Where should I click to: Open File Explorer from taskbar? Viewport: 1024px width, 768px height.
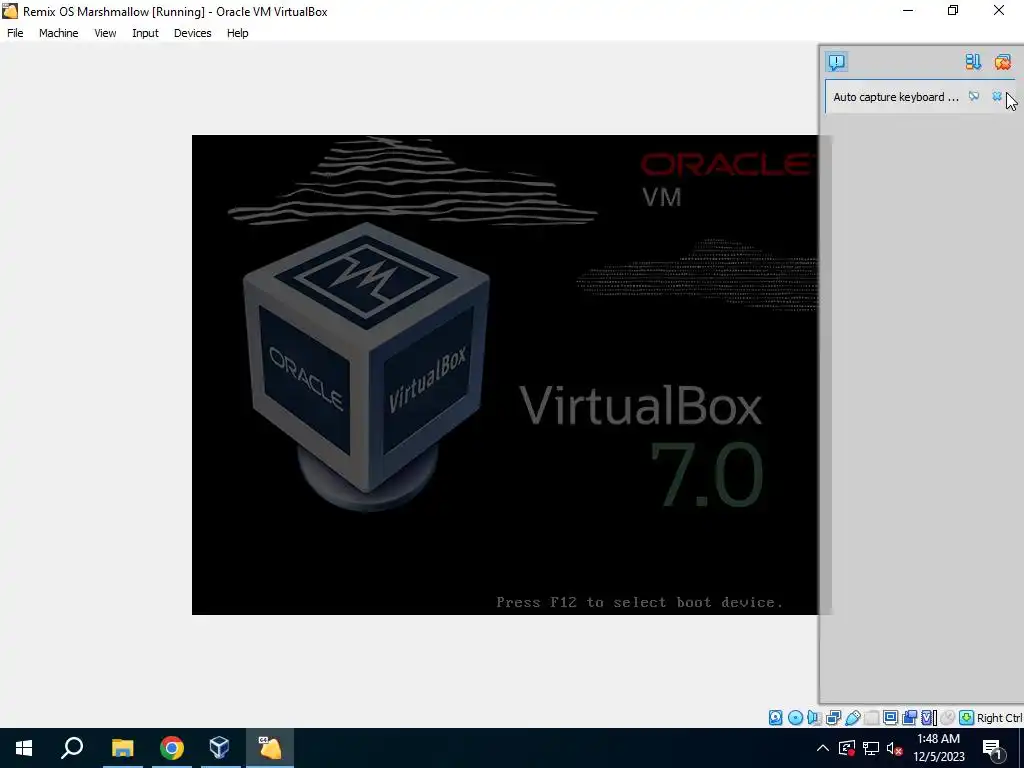click(x=122, y=748)
